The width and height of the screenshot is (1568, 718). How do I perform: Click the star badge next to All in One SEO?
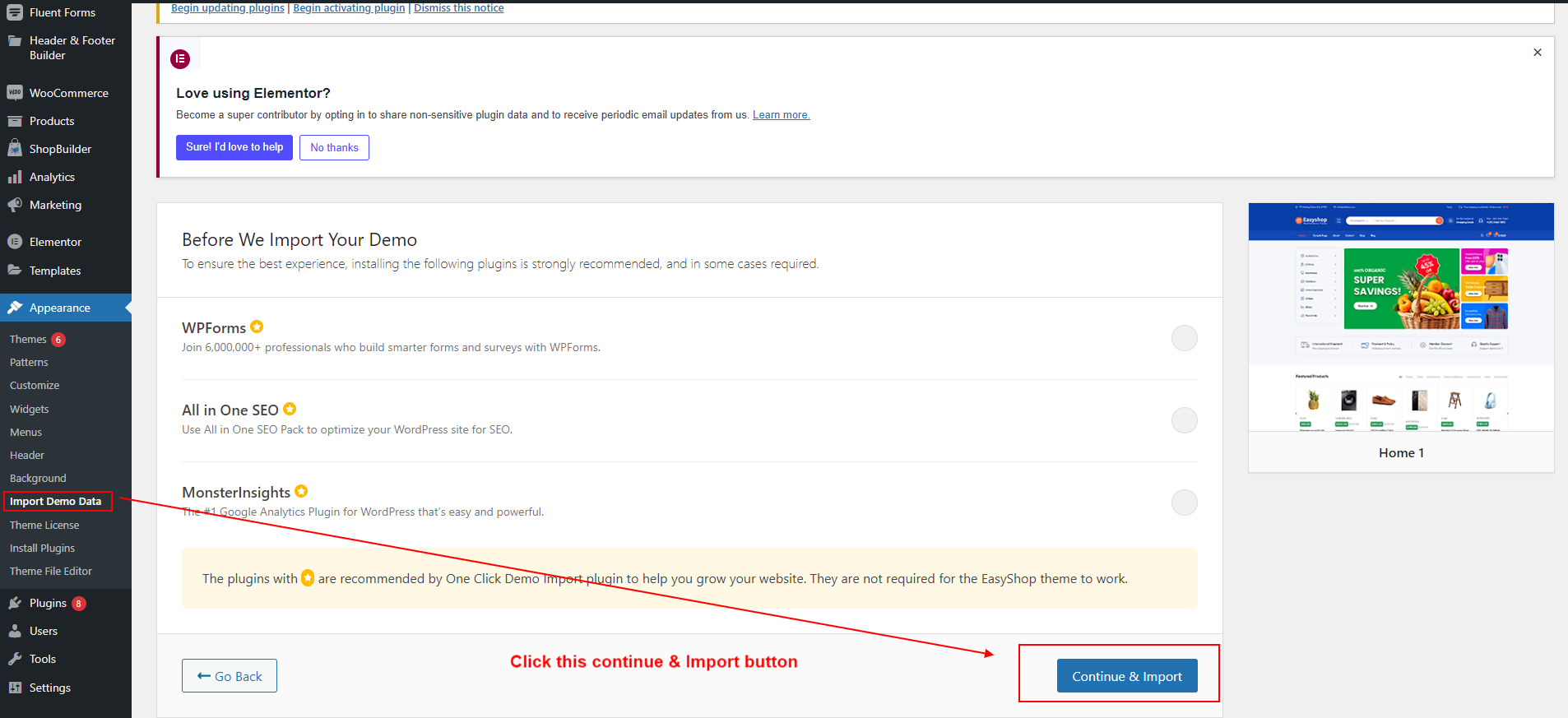[x=290, y=409]
